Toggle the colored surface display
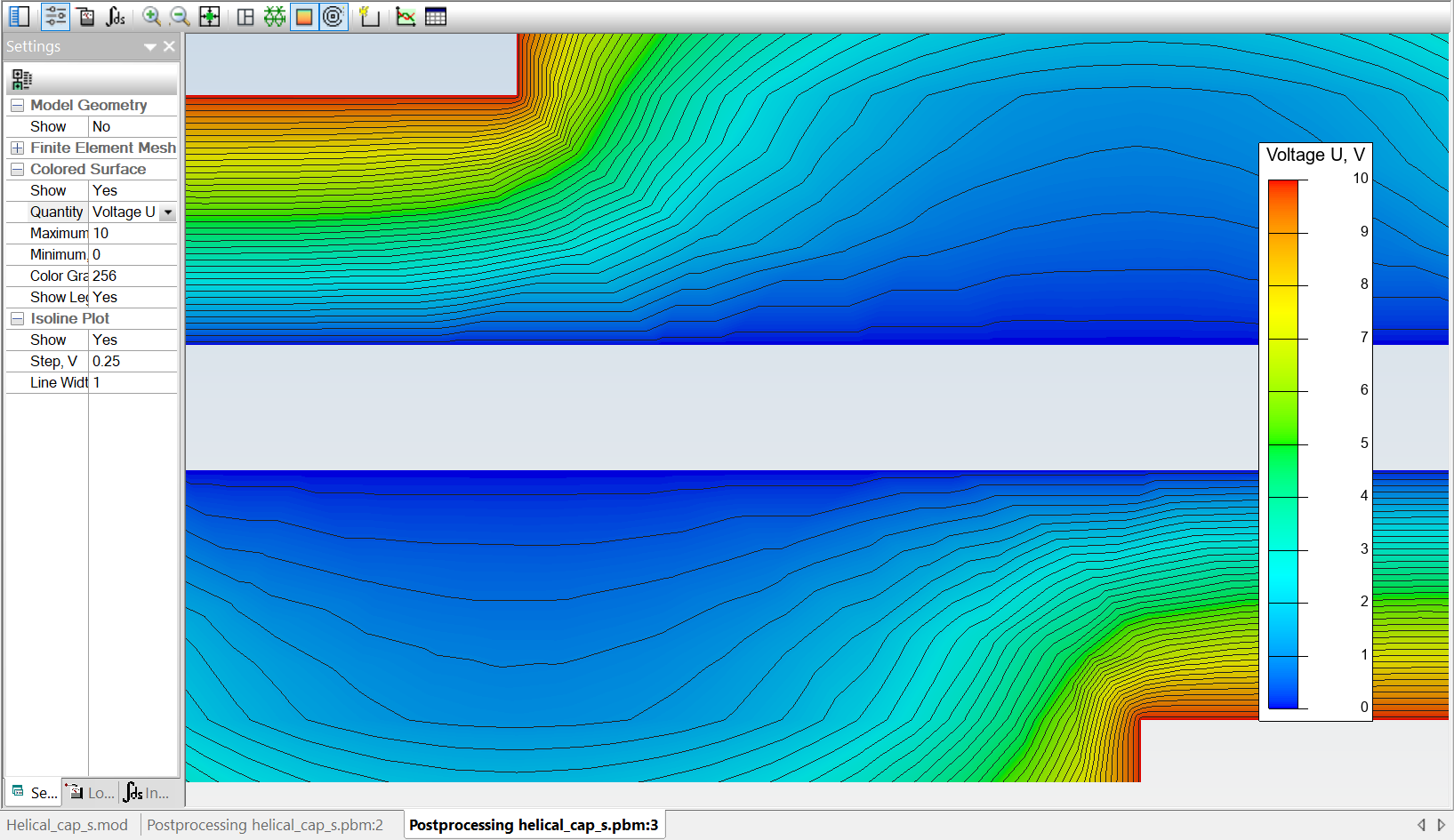 tap(303, 16)
